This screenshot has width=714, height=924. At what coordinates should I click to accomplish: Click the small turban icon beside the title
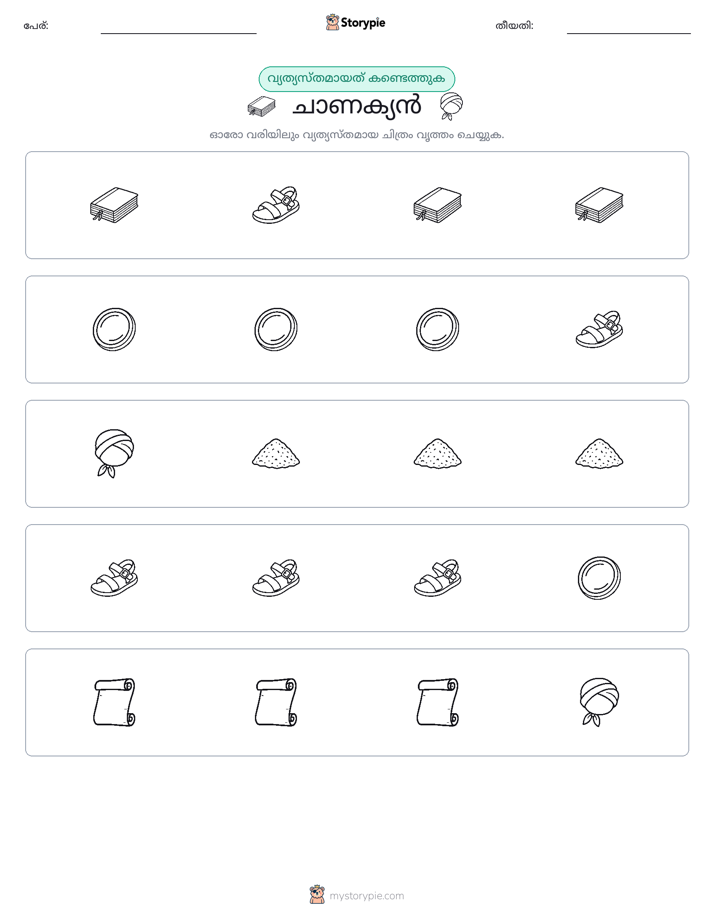click(x=451, y=106)
